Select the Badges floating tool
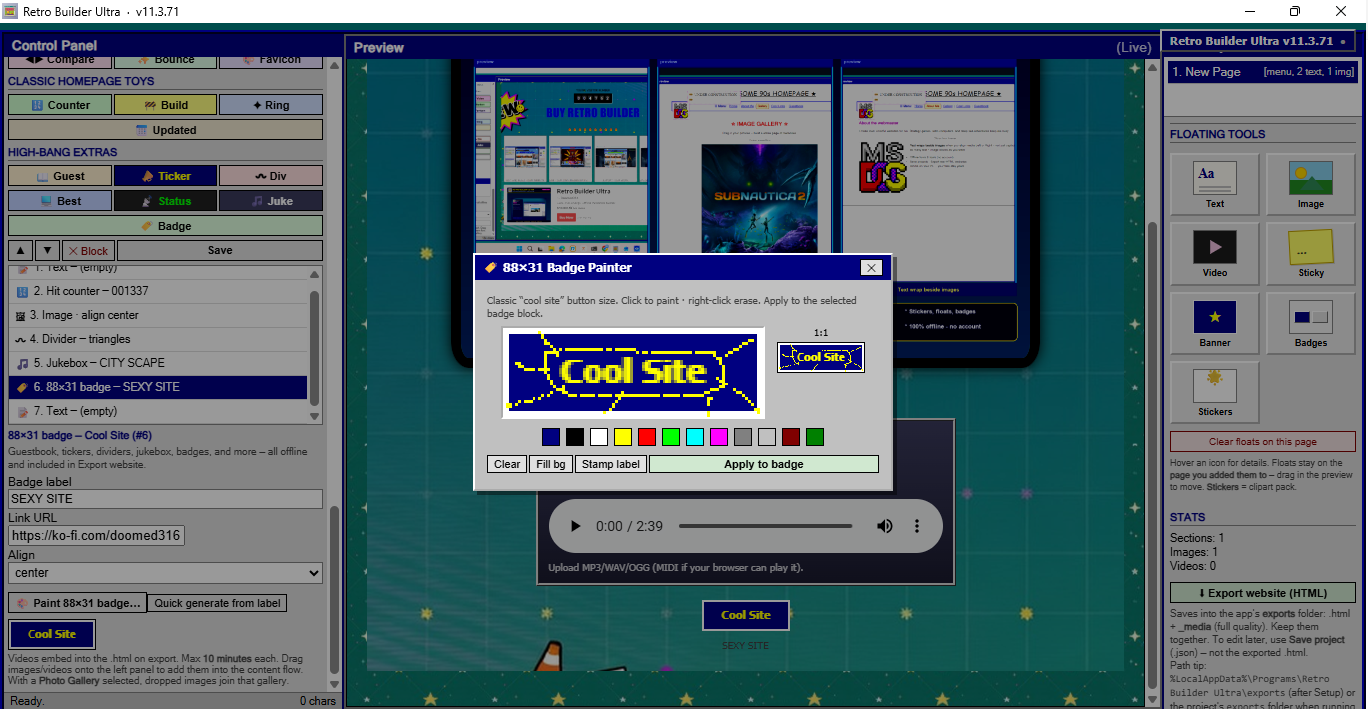The image size is (1368, 709). tap(1311, 323)
